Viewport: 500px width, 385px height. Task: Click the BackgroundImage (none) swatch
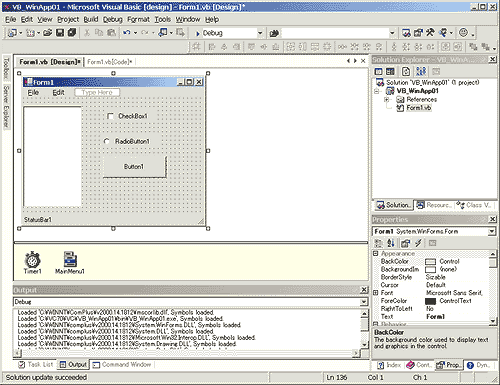point(431,269)
